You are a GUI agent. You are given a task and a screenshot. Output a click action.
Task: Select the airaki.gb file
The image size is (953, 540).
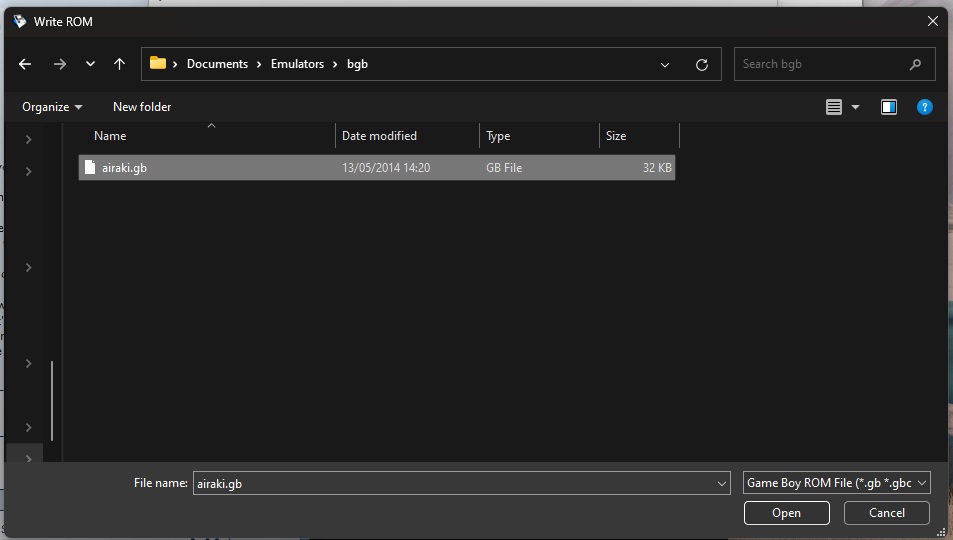click(377, 168)
